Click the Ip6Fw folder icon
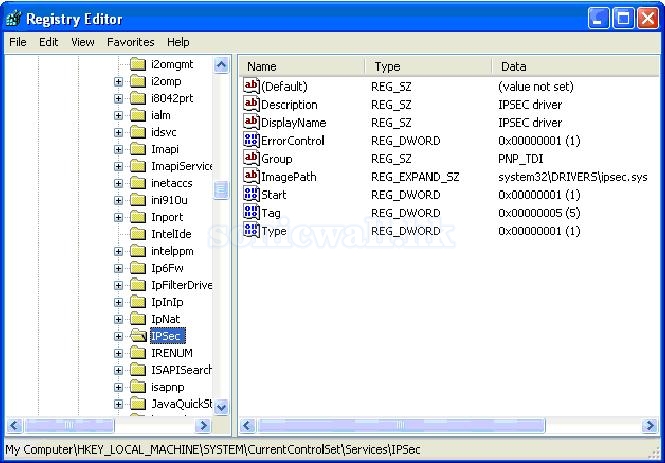This screenshot has height=463, width=665. coord(138,268)
